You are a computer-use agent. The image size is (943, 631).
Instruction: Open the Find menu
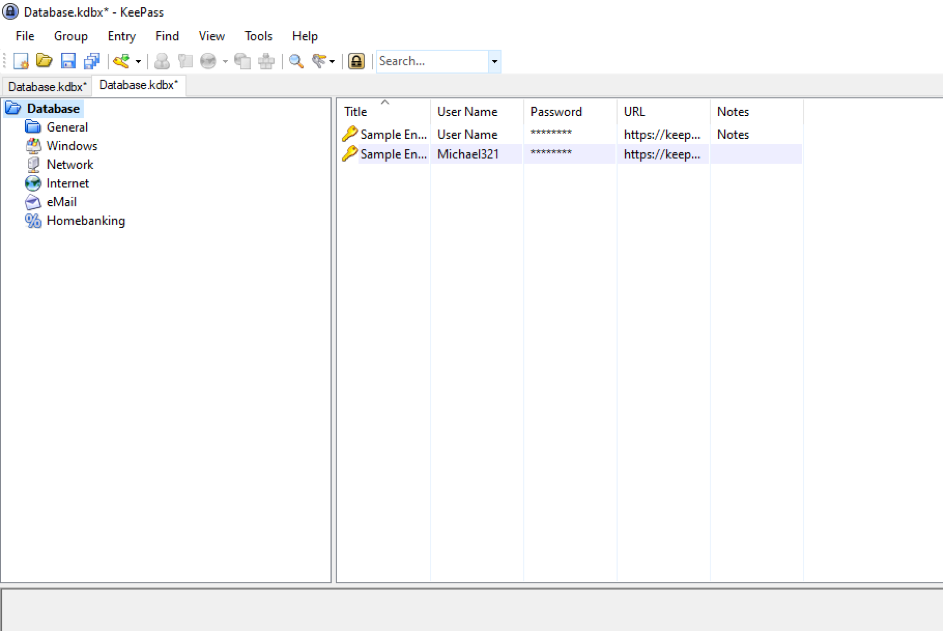pos(167,36)
